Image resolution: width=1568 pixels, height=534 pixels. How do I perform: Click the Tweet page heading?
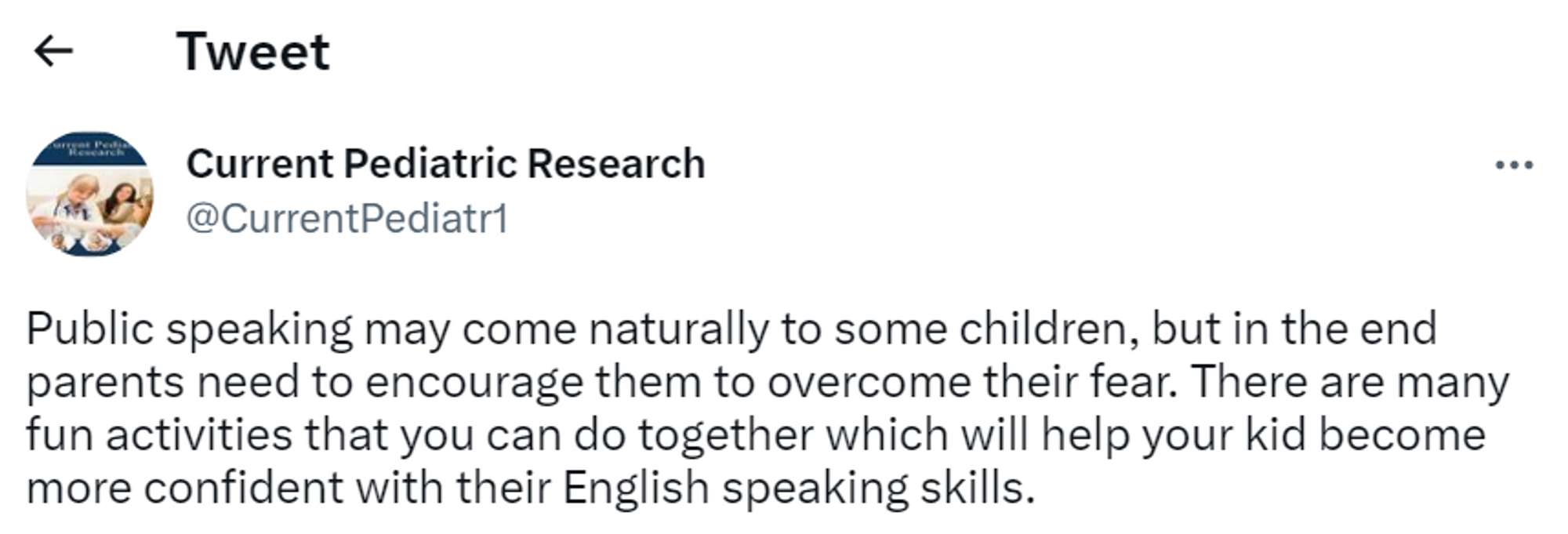click(x=252, y=52)
